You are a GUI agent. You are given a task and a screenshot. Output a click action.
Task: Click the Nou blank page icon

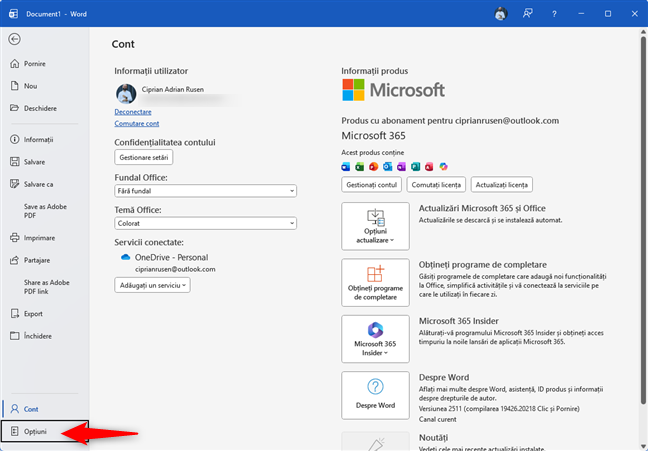point(14,86)
